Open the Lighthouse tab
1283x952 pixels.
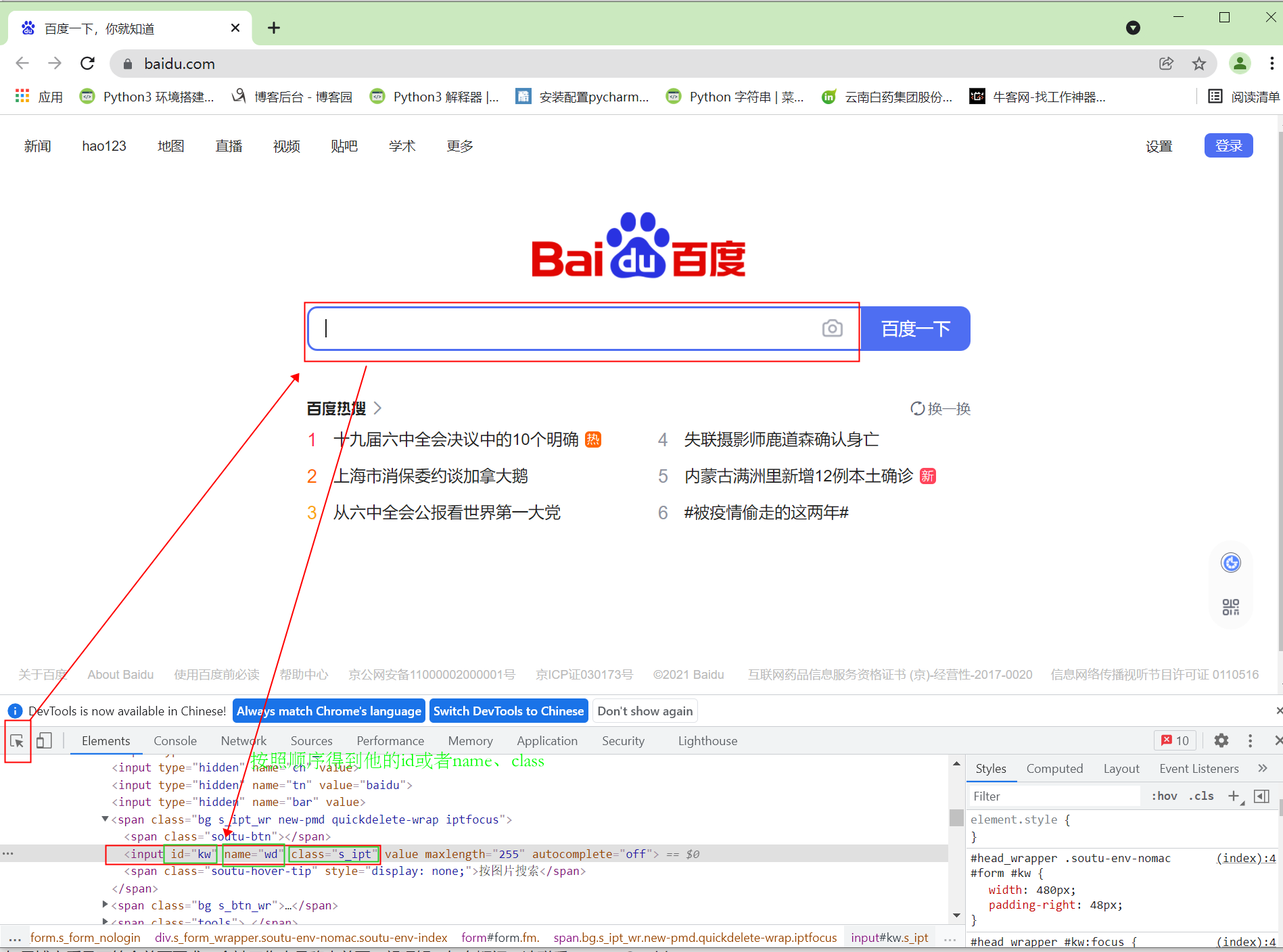tap(708, 741)
